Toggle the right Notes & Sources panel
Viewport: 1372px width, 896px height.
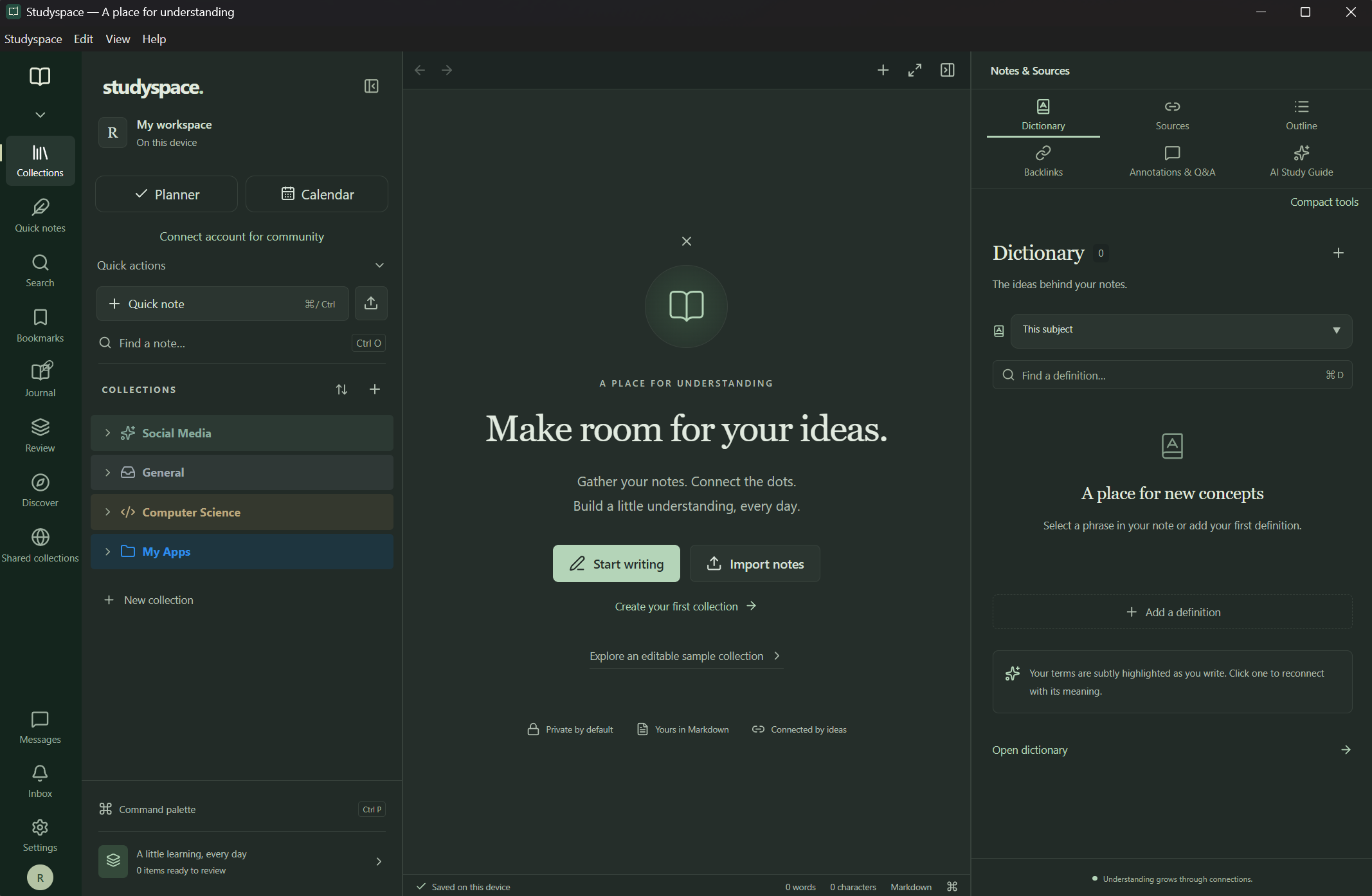tap(947, 69)
